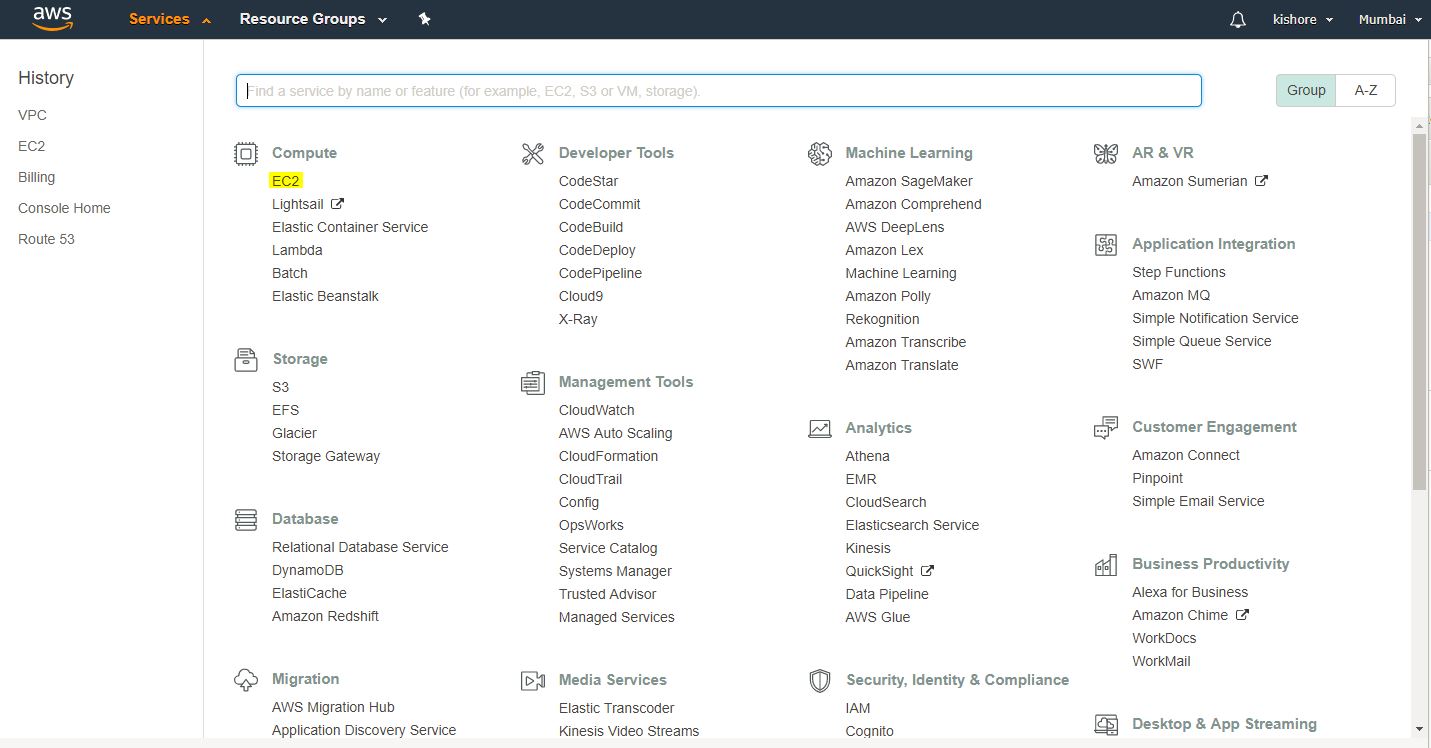The height and width of the screenshot is (748, 1431).
Task: Switch to A-Z view
Action: pos(1365,90)
